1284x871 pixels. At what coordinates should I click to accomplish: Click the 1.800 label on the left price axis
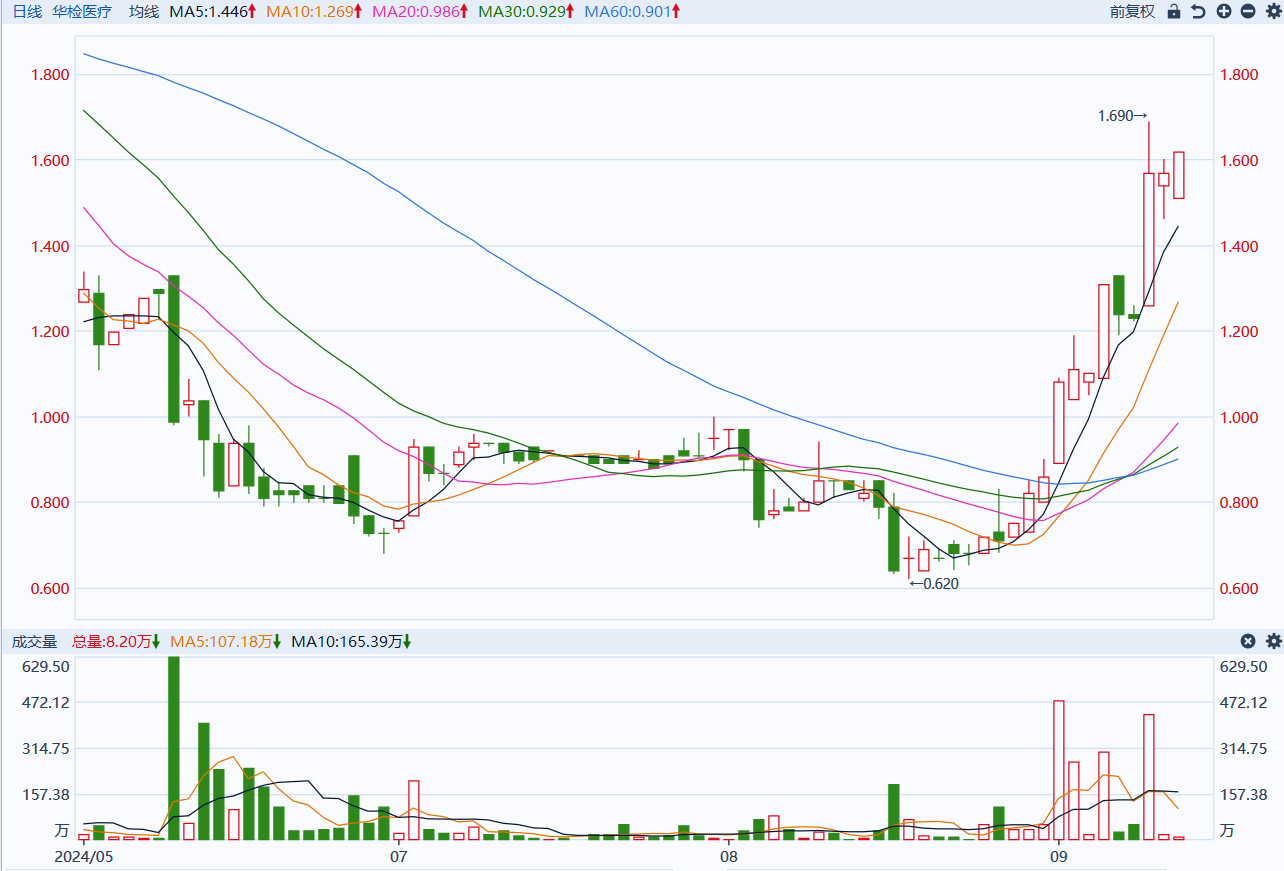(49, 75)
